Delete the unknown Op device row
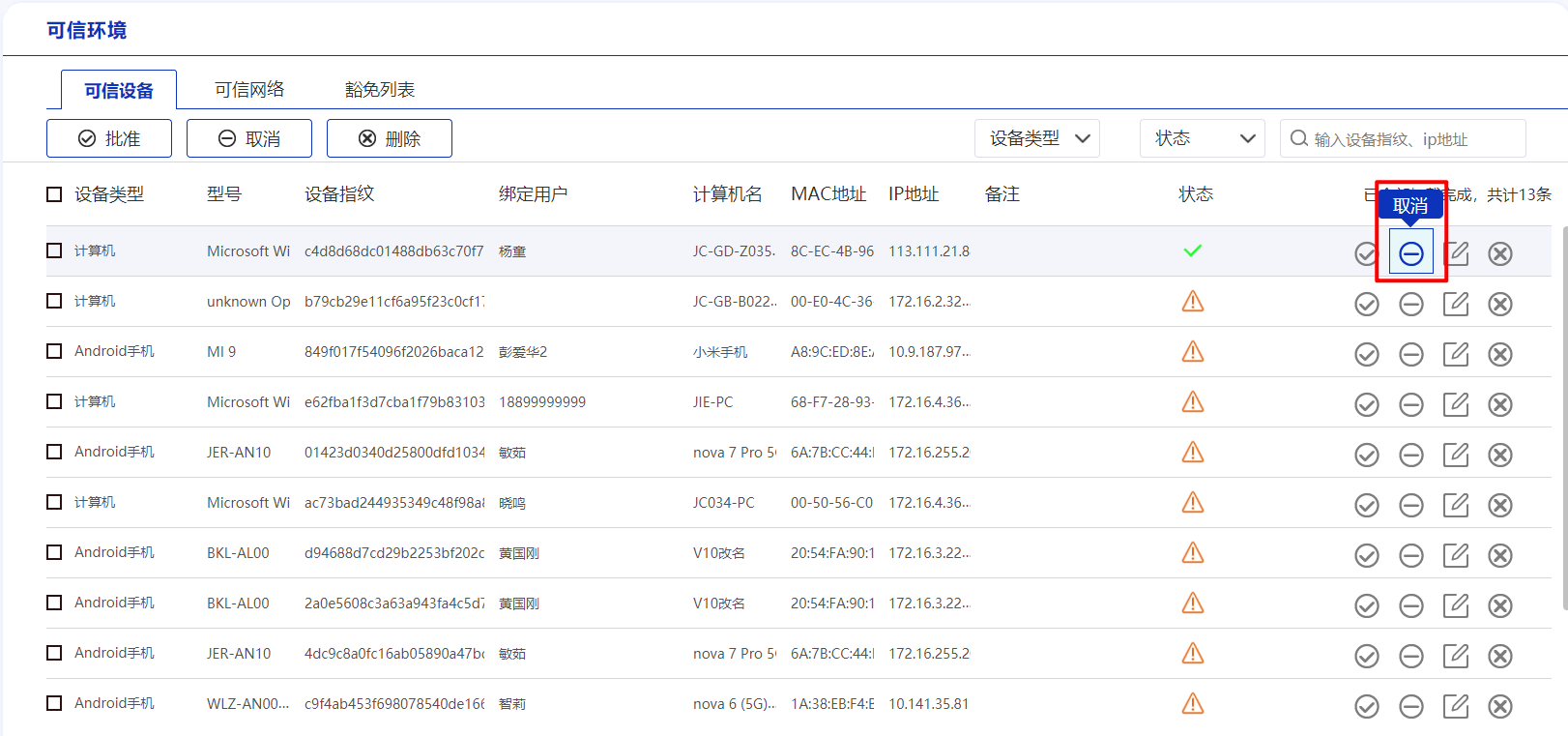 (1500, 304)
